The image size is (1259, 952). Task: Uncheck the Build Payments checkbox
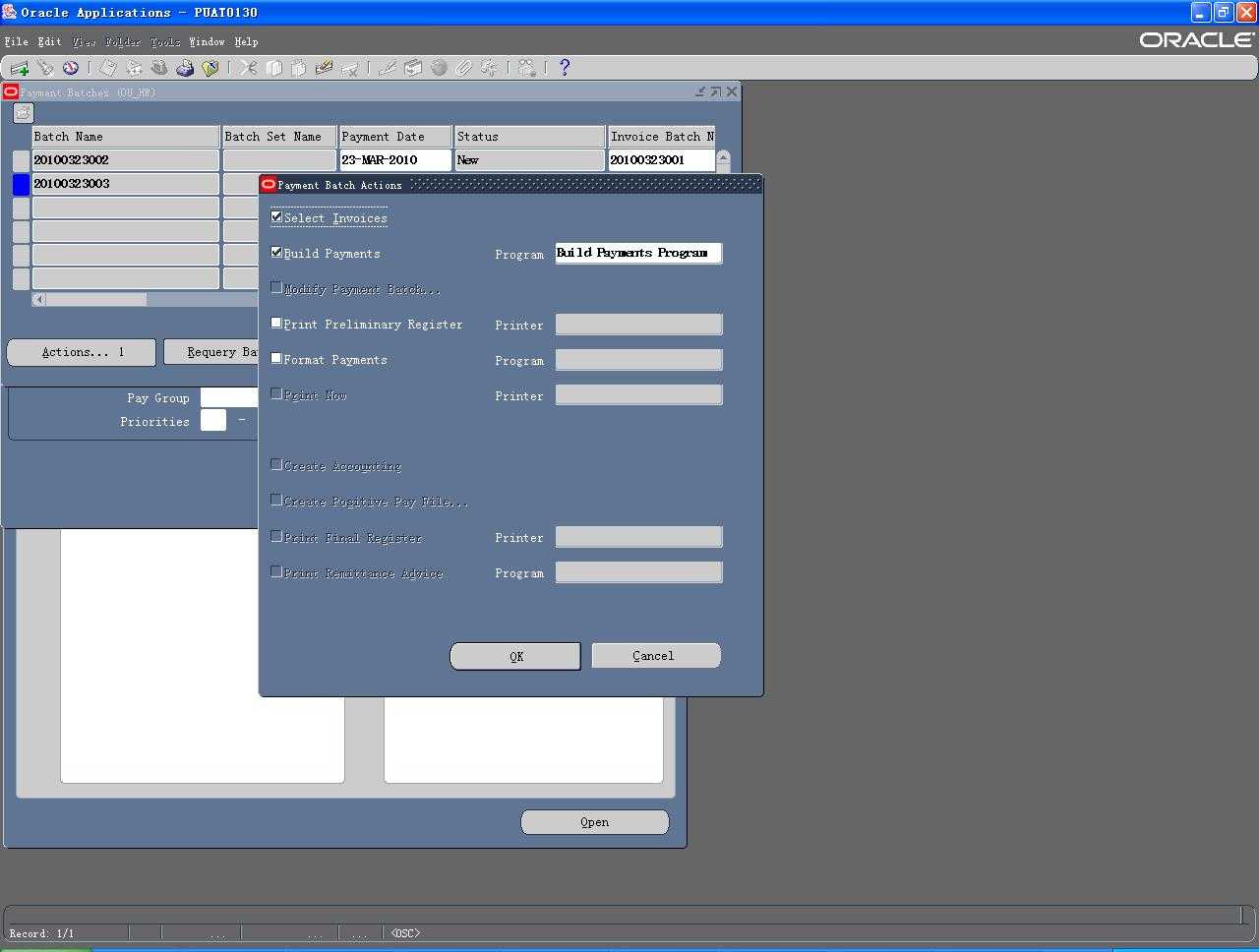point(276,252)
